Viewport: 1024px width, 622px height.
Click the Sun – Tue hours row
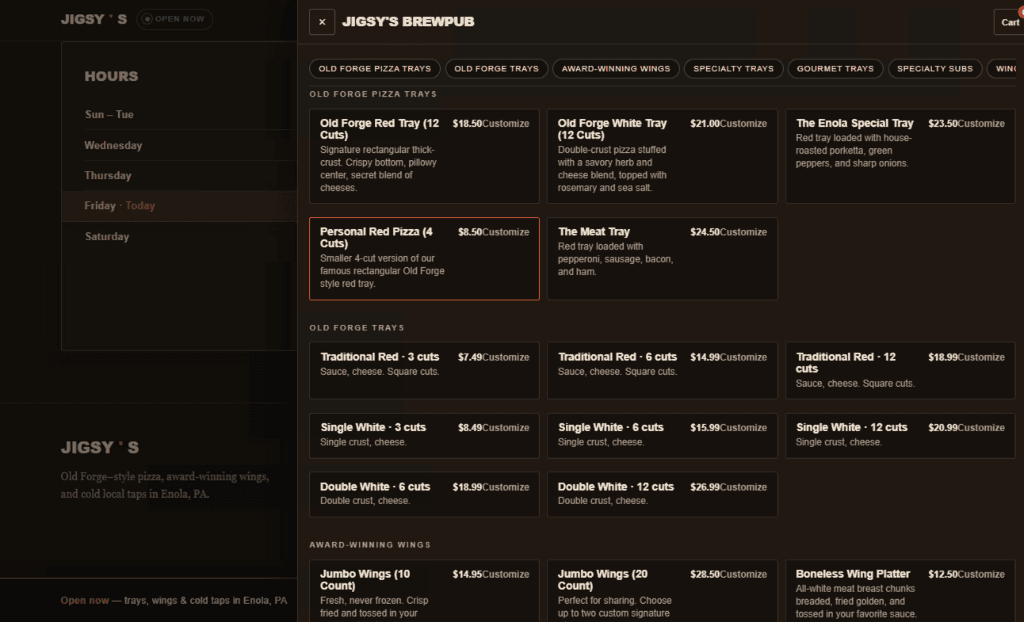tap(180, 114)
